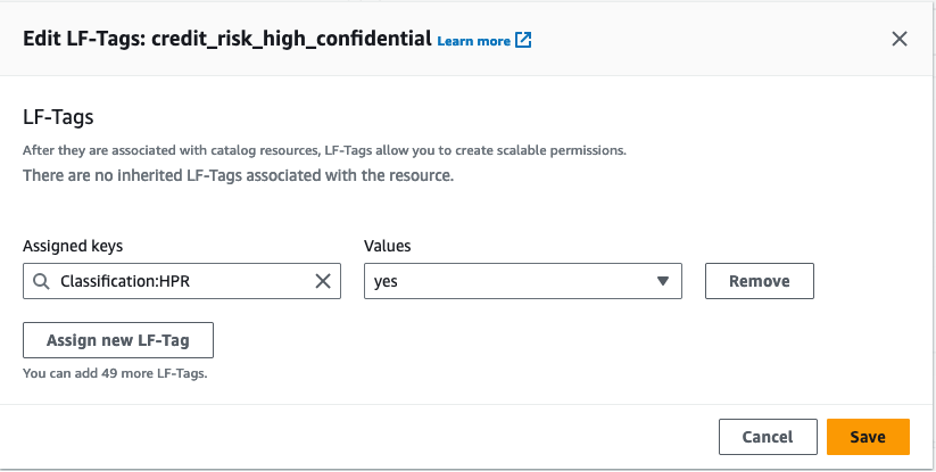
Task: Cancel the LF-Tag edits
Action: click(x=767, y=437)
